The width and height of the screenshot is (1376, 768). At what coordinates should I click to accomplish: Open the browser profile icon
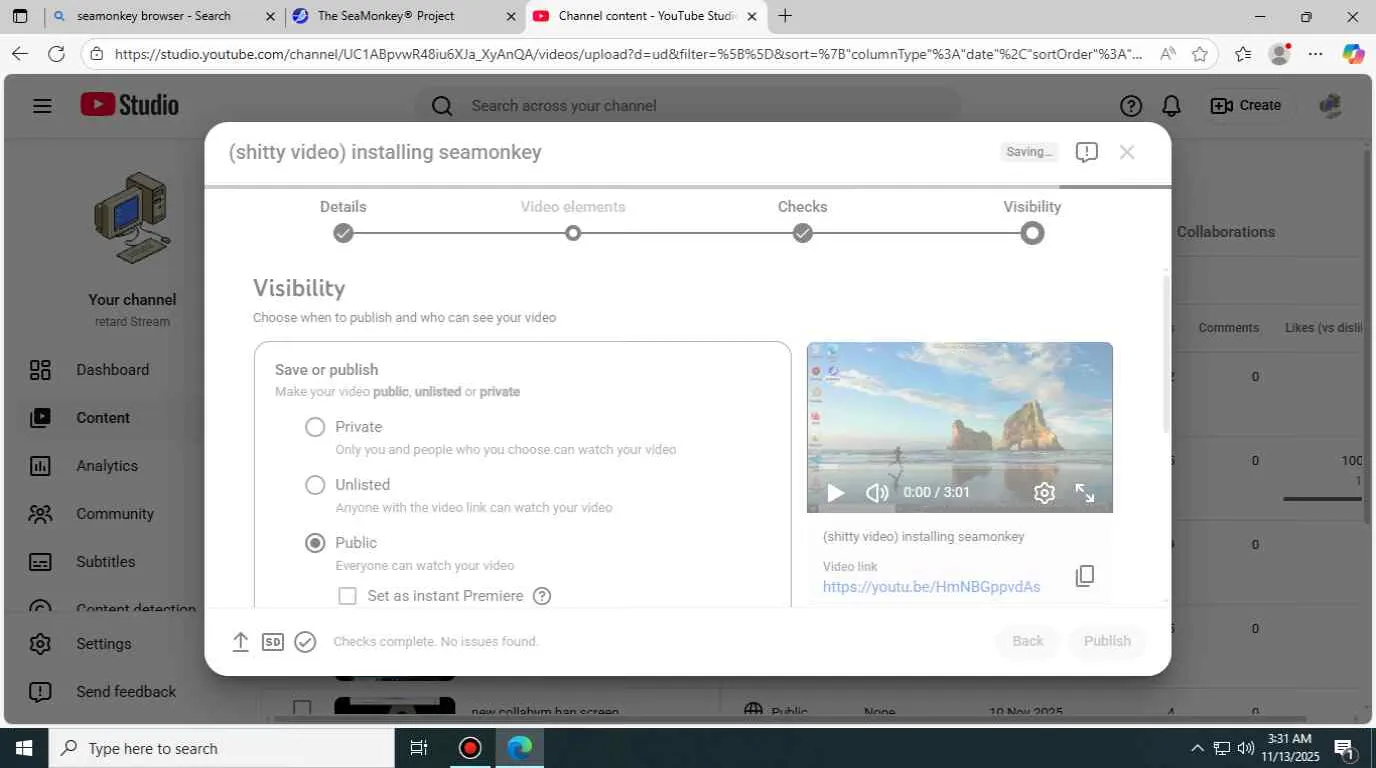tap(1279, 54)
